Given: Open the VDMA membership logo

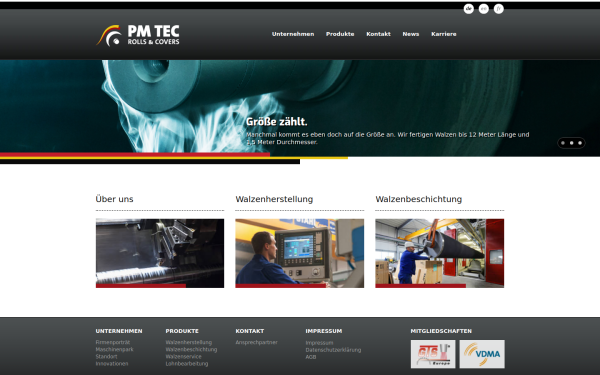Looking at the screenshot, I should pyautogui.click(x=482, y=354).
